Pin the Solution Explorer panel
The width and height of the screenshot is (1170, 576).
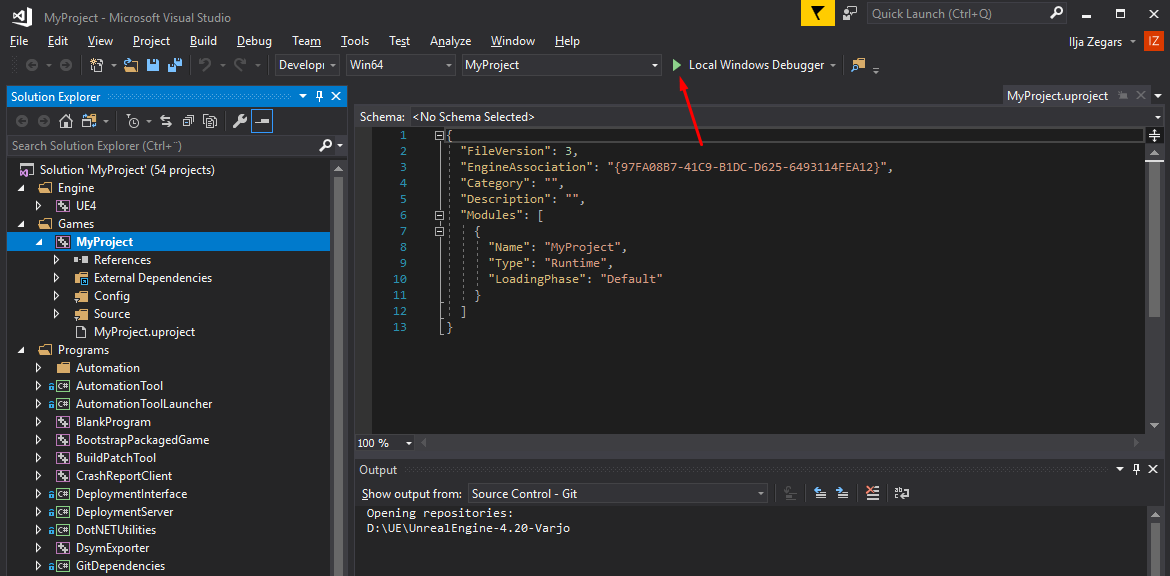click(x=319, y=97)
